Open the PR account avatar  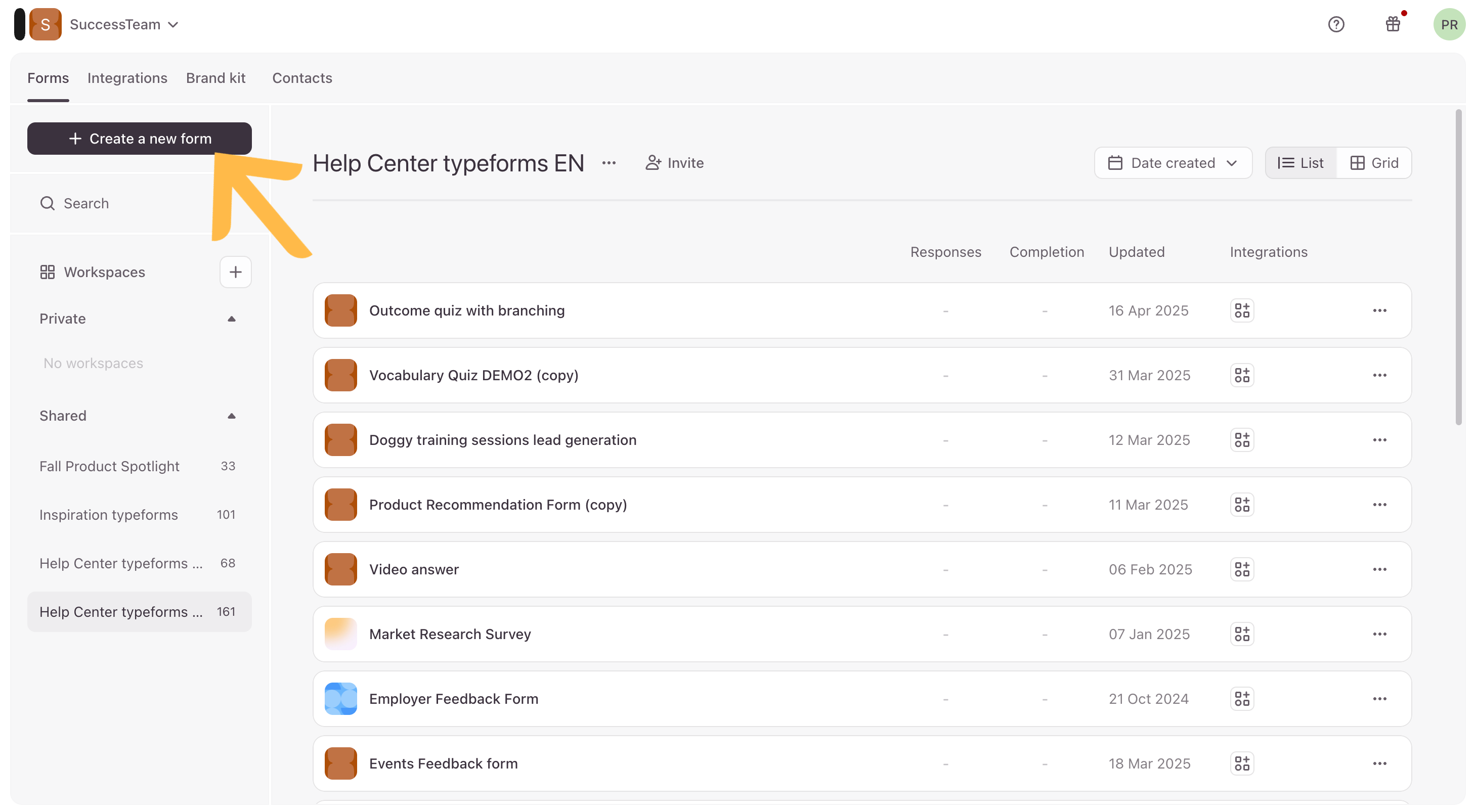pos(1449,25)
